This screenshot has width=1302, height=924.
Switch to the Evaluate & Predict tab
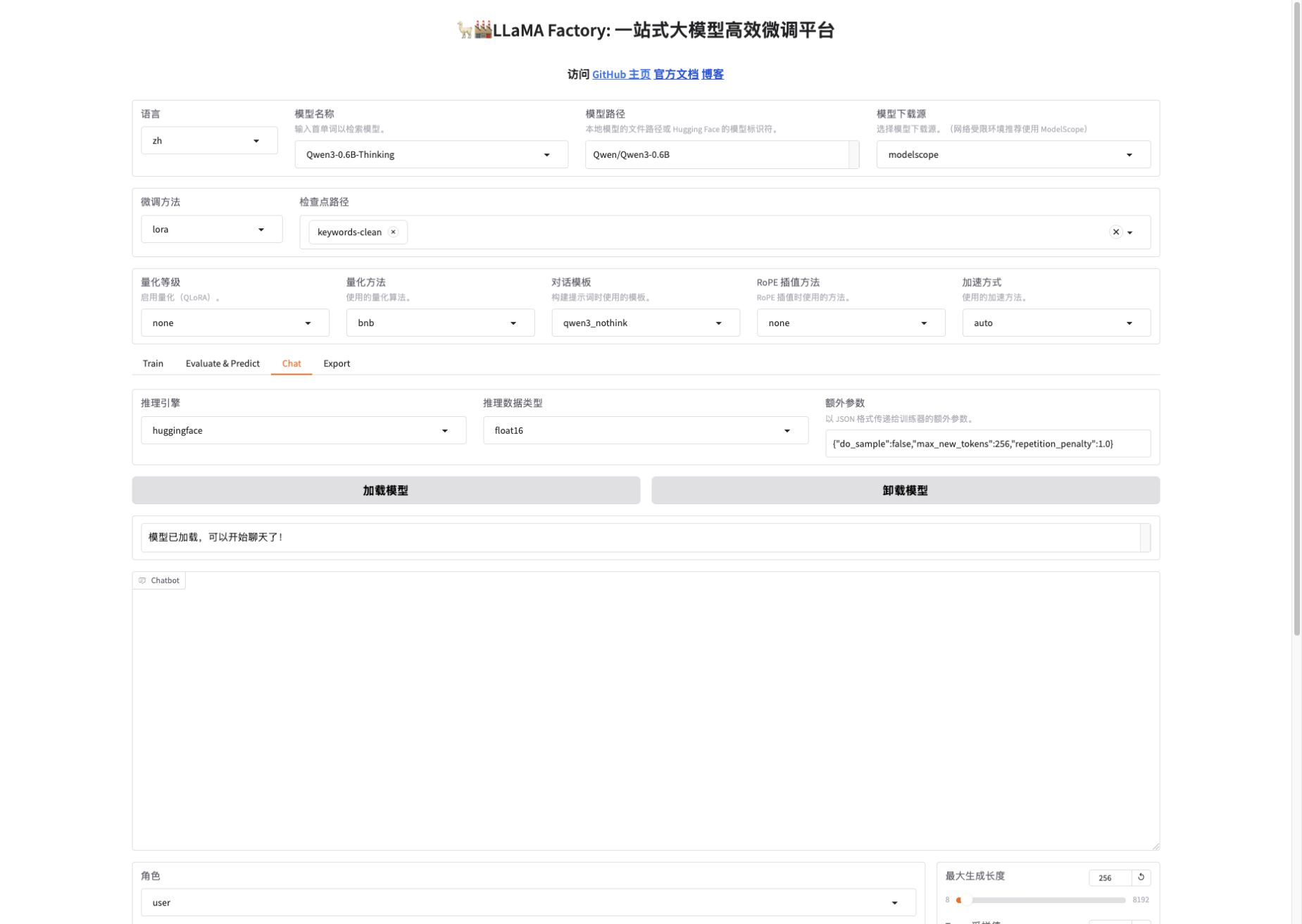pos(223,363)
